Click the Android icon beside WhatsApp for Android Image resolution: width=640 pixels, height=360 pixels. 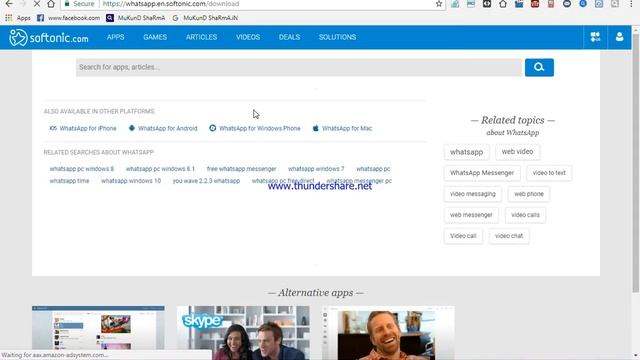pyautogui.click(x=132, y=128)
